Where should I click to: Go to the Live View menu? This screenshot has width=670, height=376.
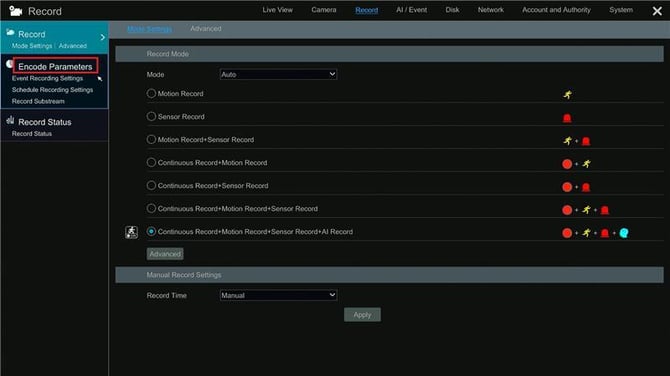click(277, 10)
